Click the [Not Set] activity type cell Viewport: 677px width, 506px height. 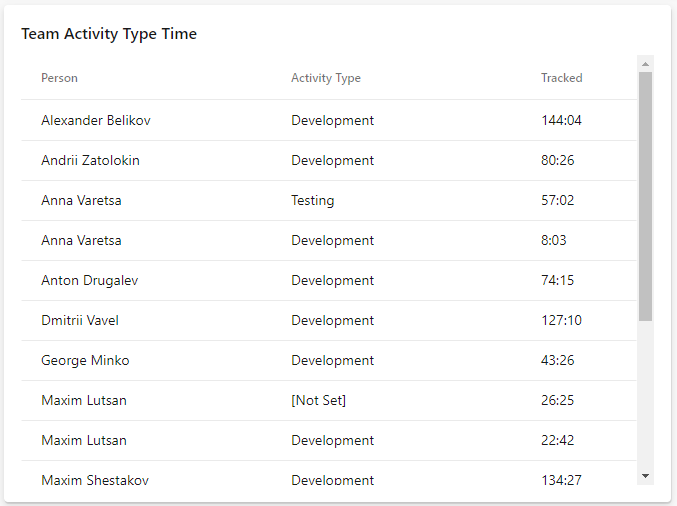tap(318, 400)
